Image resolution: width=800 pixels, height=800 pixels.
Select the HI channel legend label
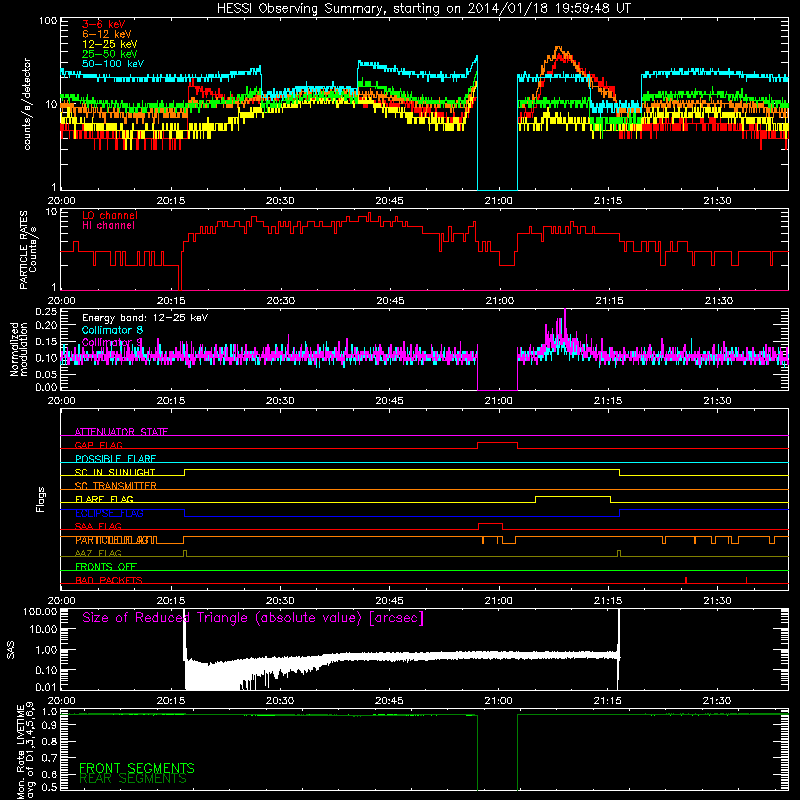click(x=109, y=226)
